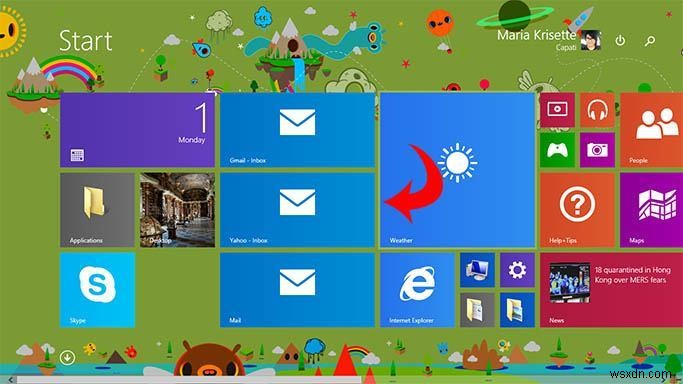This screenshot has width=683, height=384.
Task: Open the Weather tile
Action: [457, 170]
